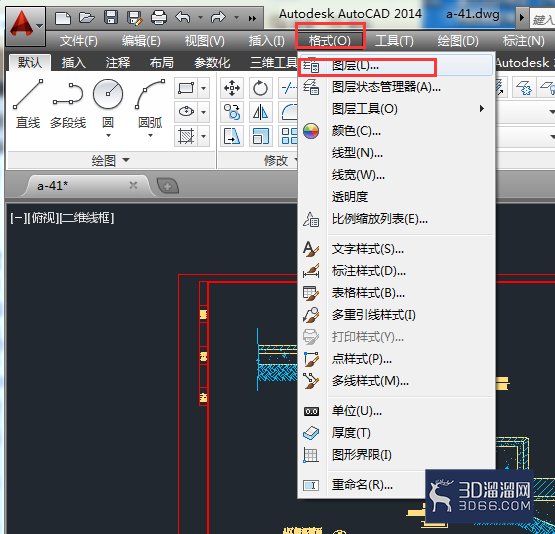Select the Trim tool in Modify panel

[x=288, y=88]
